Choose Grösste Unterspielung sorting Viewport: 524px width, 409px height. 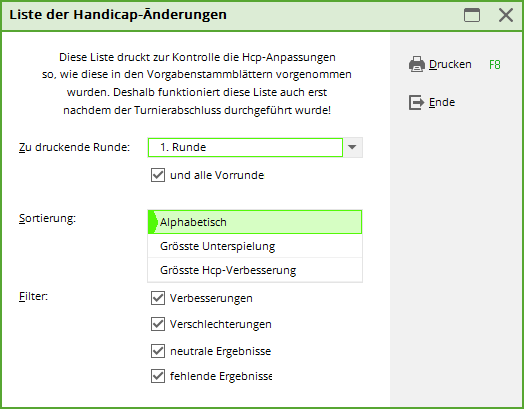255,246
